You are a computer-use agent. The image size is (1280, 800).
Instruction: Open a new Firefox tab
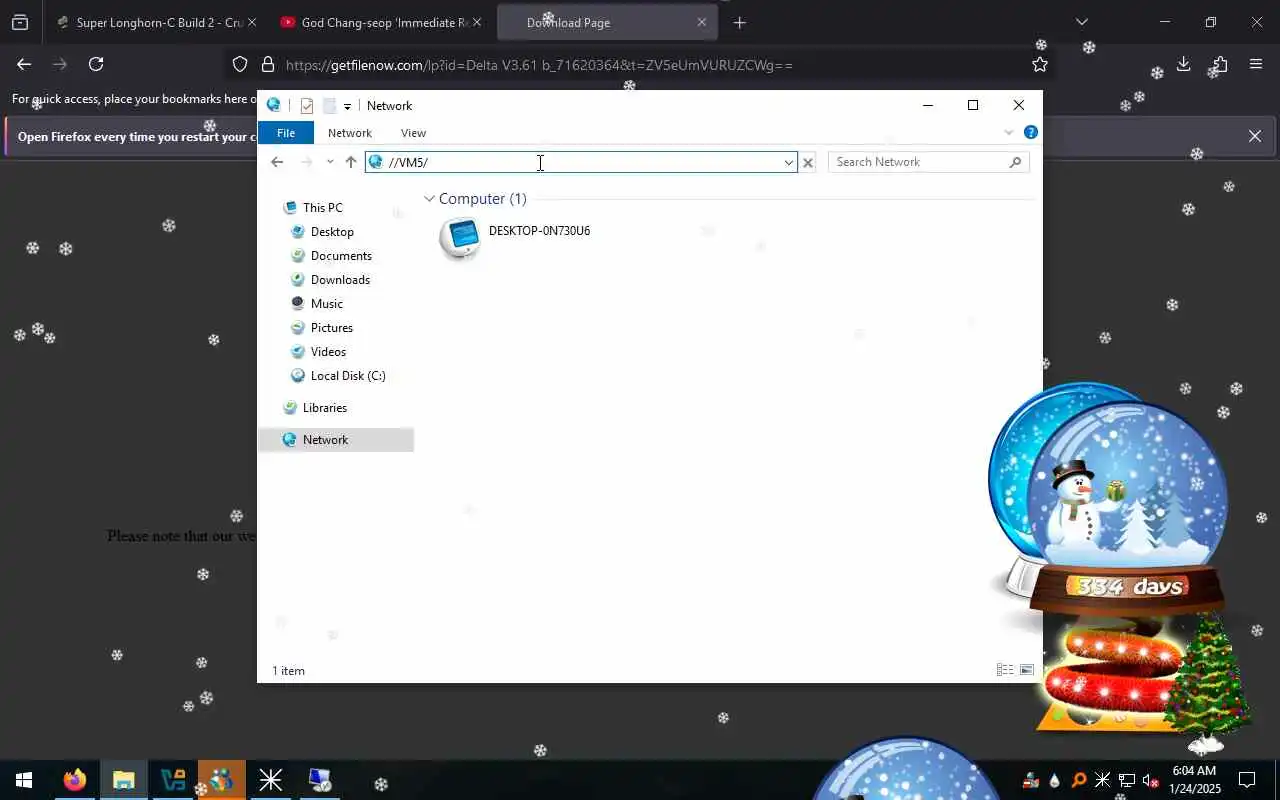point(739,22)
